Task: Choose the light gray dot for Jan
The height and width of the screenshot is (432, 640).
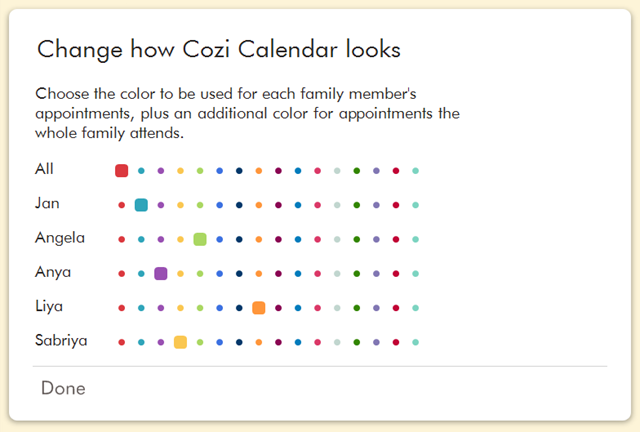Action: (337, 205)
